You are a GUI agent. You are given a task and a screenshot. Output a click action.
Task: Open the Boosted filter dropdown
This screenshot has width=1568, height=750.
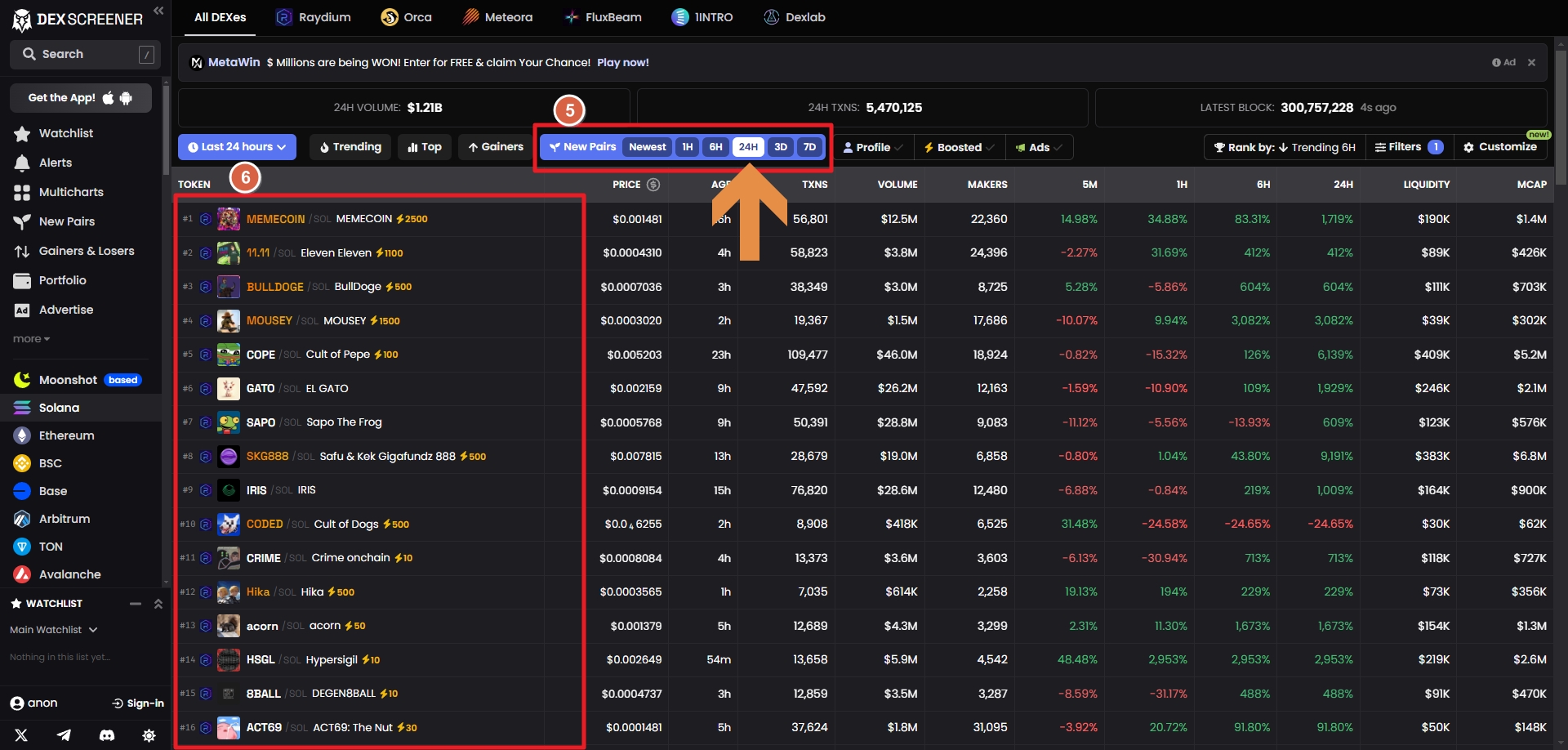pos(960,147)
